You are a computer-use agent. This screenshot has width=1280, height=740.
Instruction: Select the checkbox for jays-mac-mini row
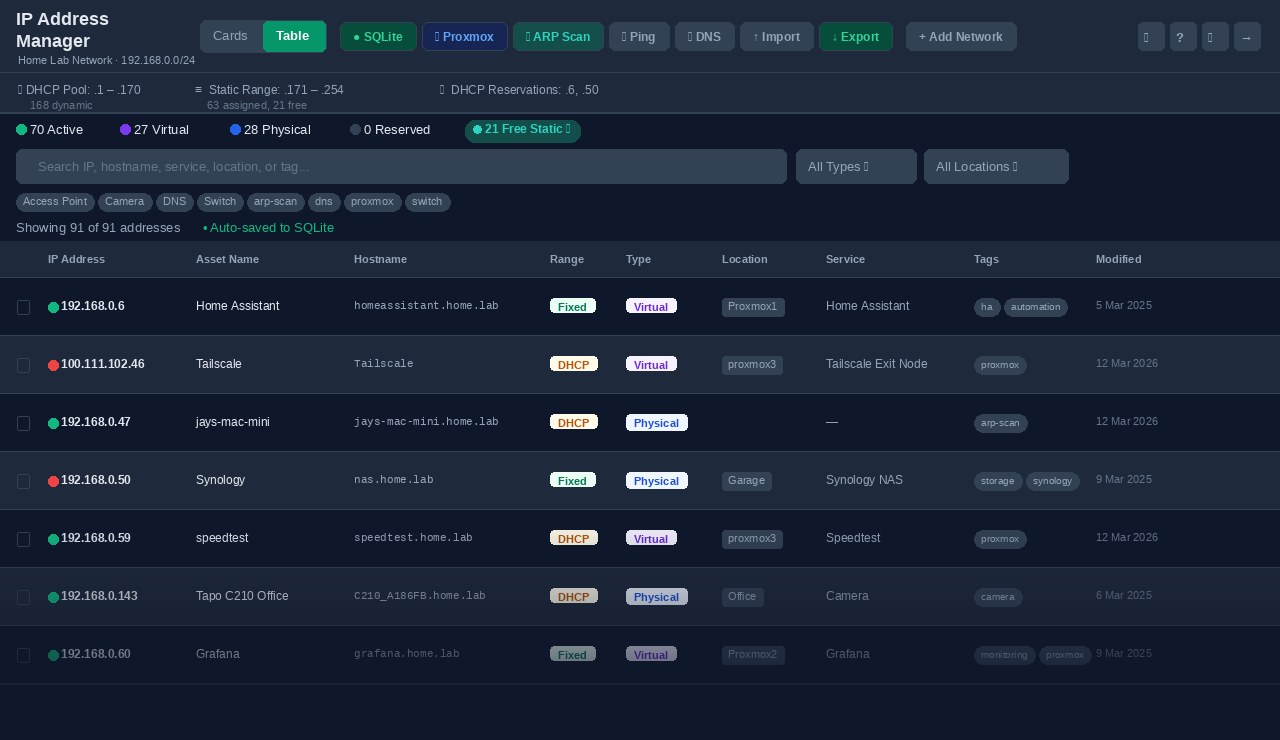click(x=23, y=423)
